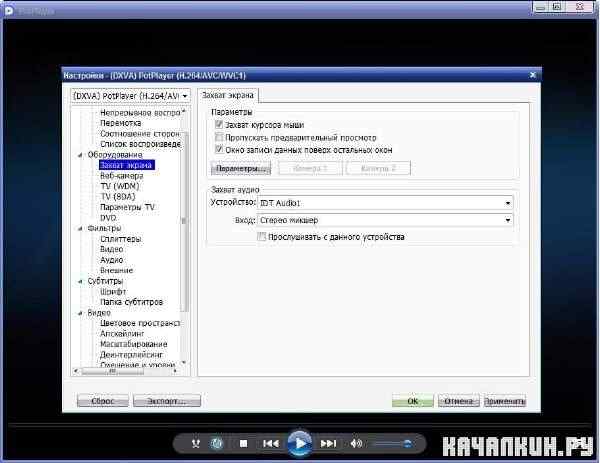Toggle shuffle in the player control bar
Image resolution: width=600 pixels, height=463 pixels.
(196, 443)
